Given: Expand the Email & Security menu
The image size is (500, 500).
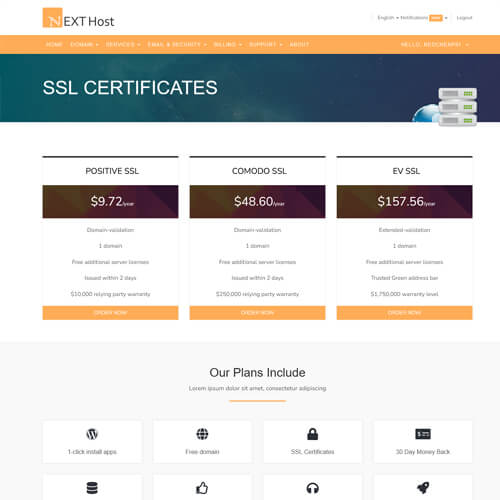Looking at the screenshot, I should (177, 44).
